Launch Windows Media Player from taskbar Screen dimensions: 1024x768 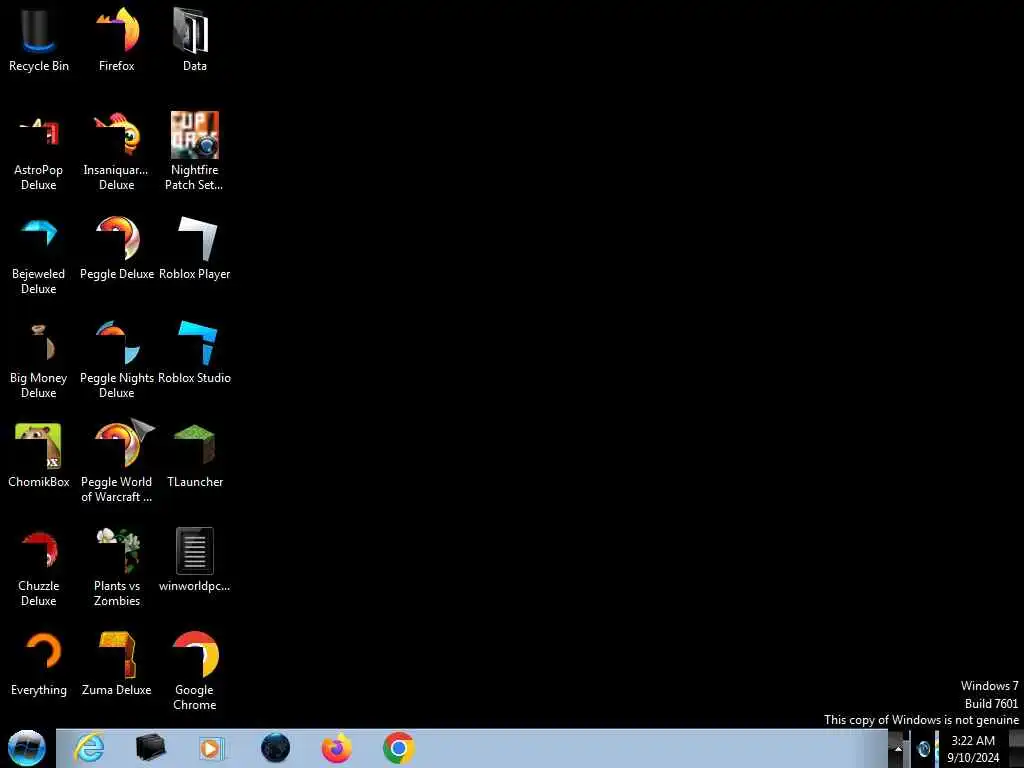click(212, 748)
